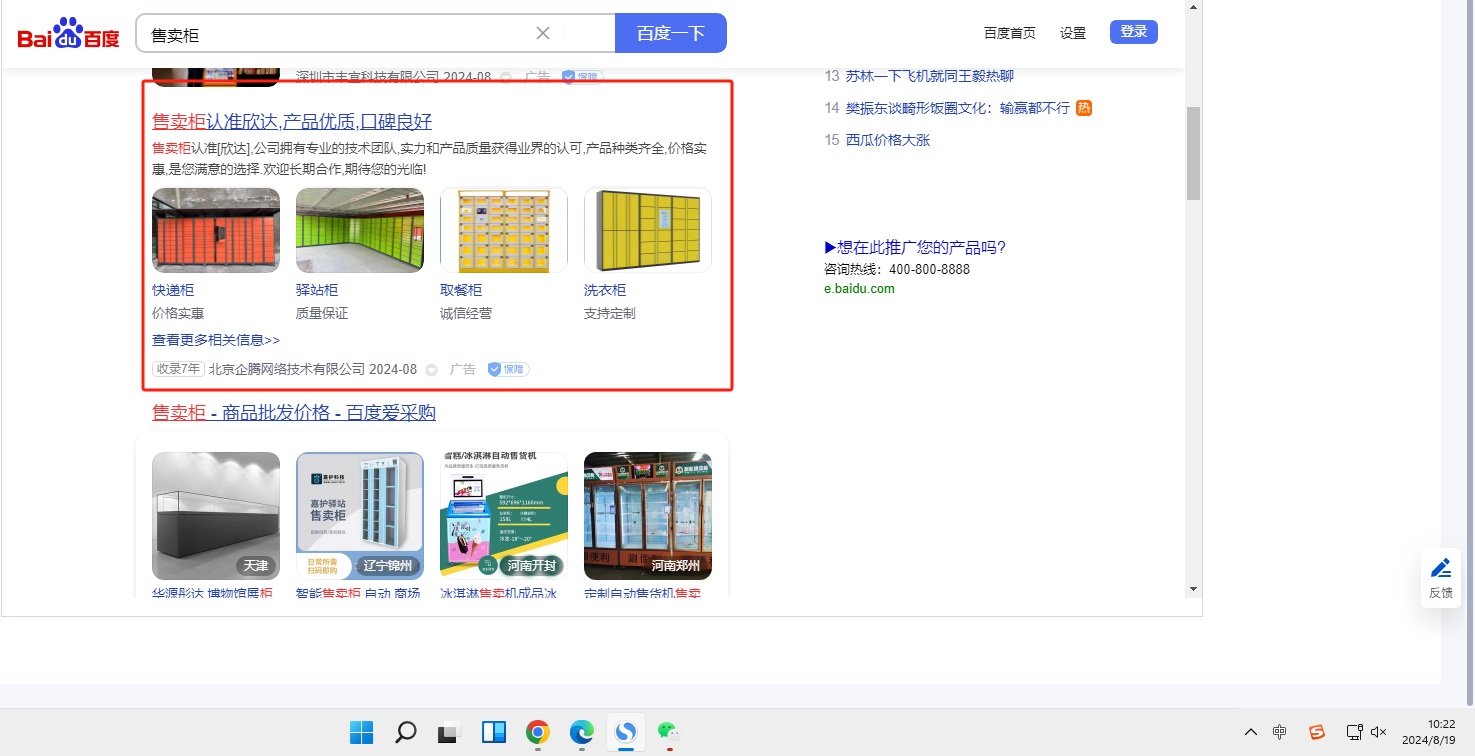Click the Sogou browser taskbar icon
Viewport: 1475px width, 756px height.
click(x=626, y=732)
